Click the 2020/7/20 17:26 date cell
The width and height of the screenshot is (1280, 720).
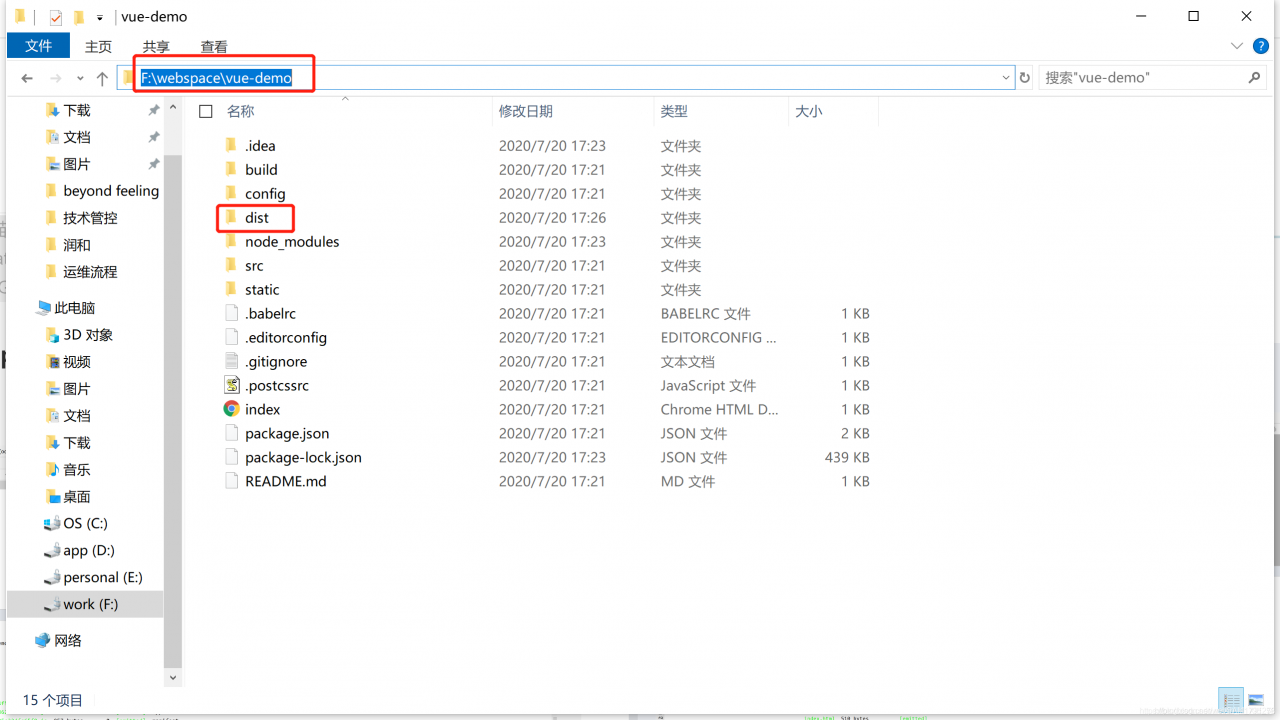(x=552, y=217)
